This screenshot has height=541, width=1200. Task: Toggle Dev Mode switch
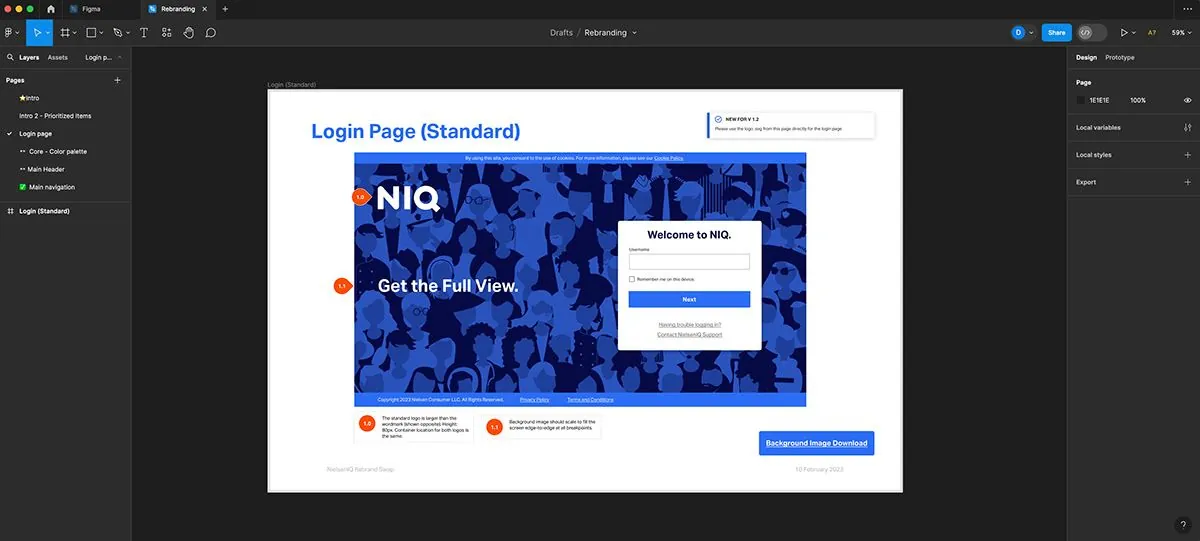tap(1092, 32)
